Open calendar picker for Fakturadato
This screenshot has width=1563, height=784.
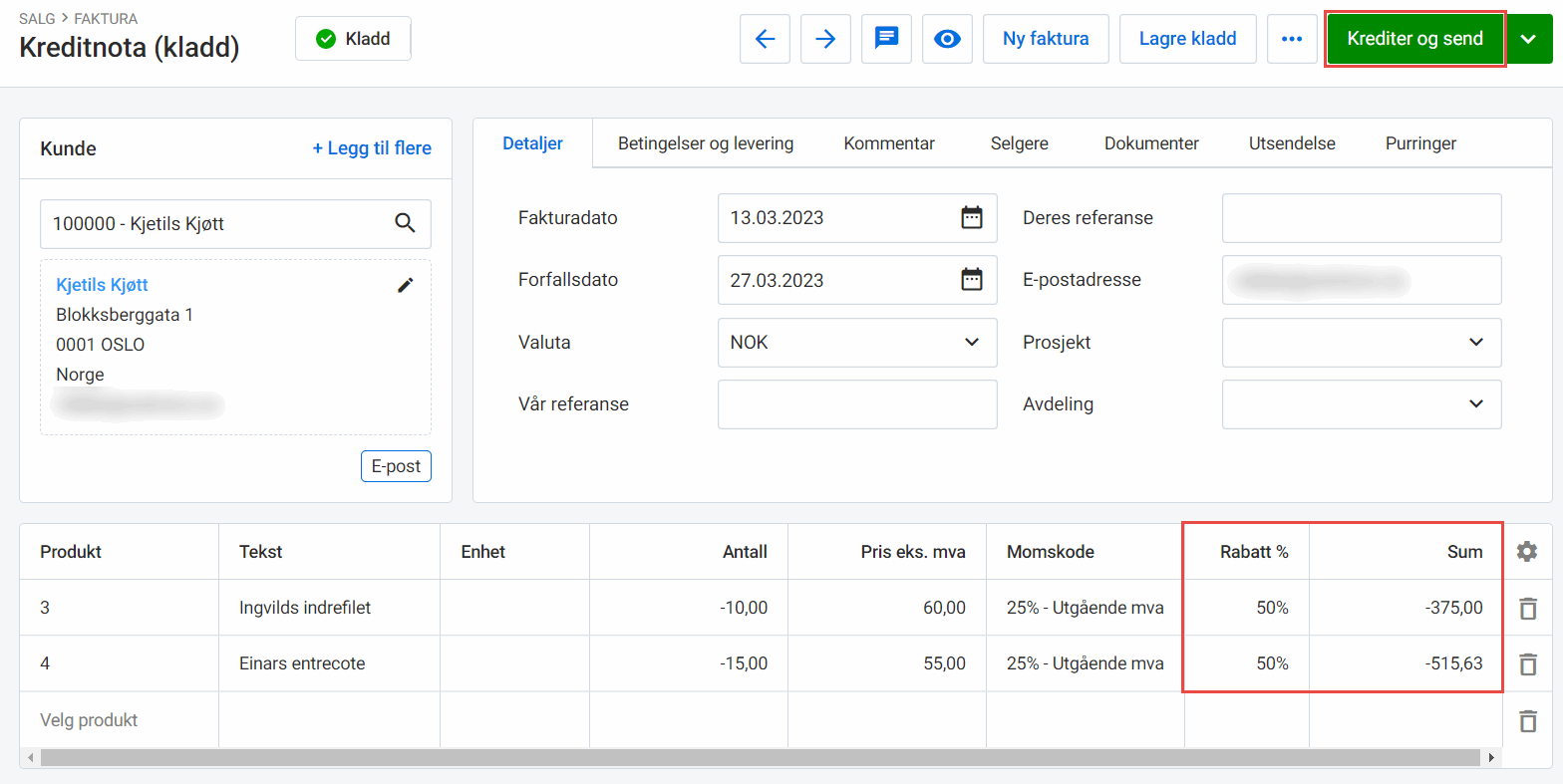click(x=971, y=217)
